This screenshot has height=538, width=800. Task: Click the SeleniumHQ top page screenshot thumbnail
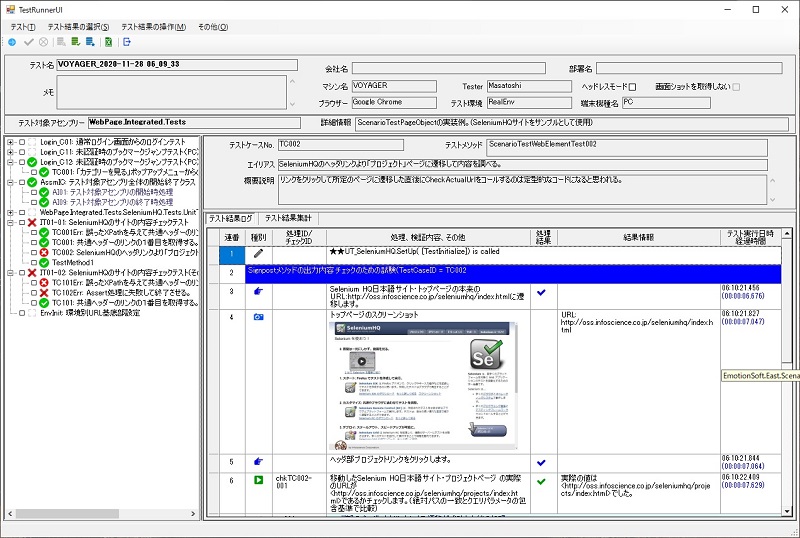pos(423,386)
